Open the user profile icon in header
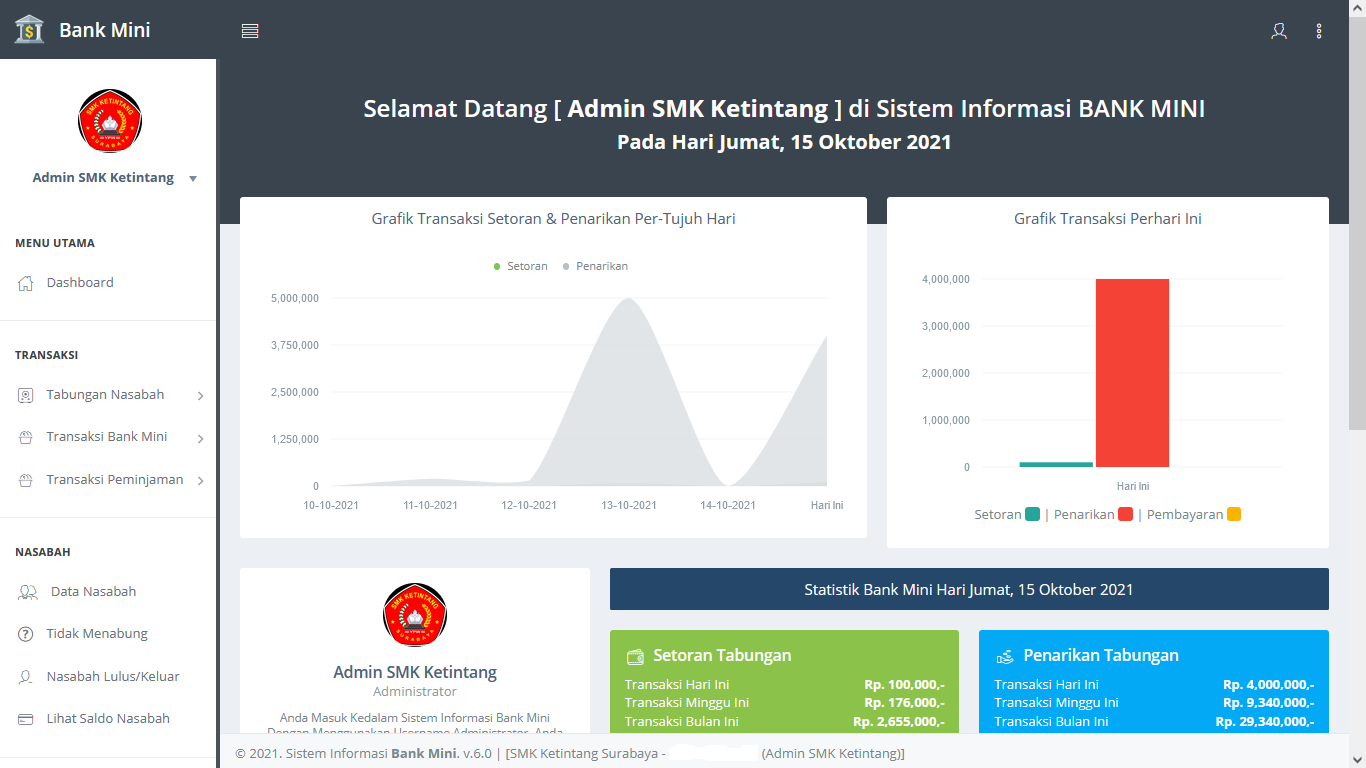Viewport: 1366px width, 768px height. 1279,31
